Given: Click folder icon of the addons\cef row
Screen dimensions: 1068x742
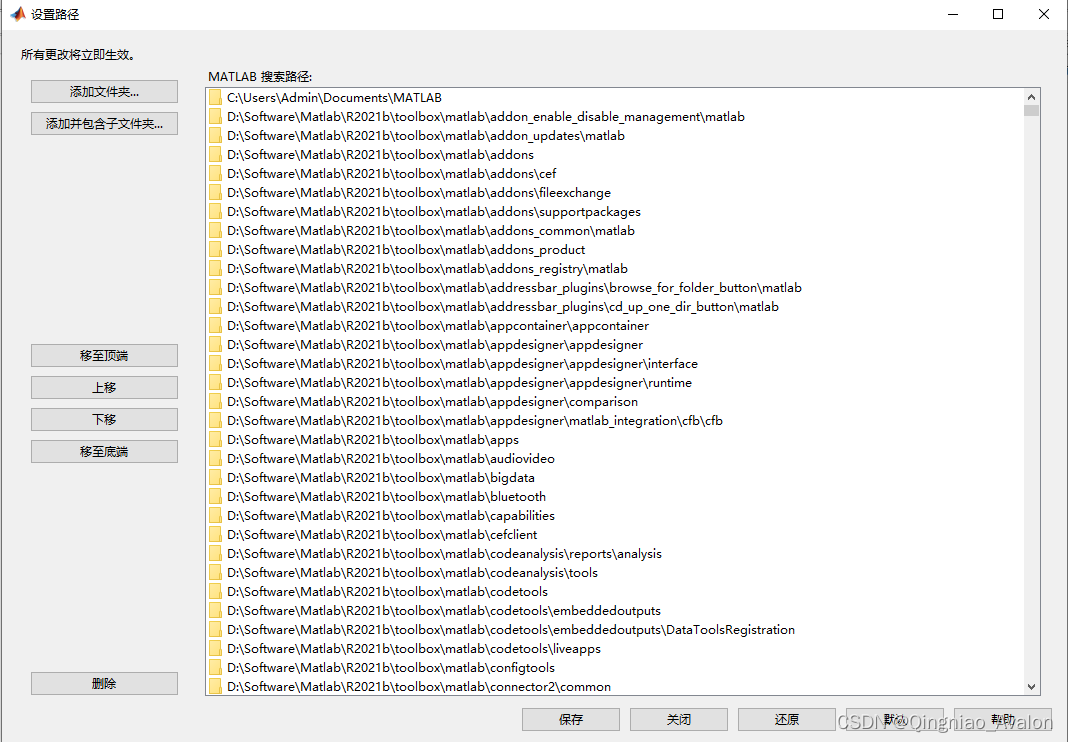Looking at the screenshot, I should click(x=215, y=174).
